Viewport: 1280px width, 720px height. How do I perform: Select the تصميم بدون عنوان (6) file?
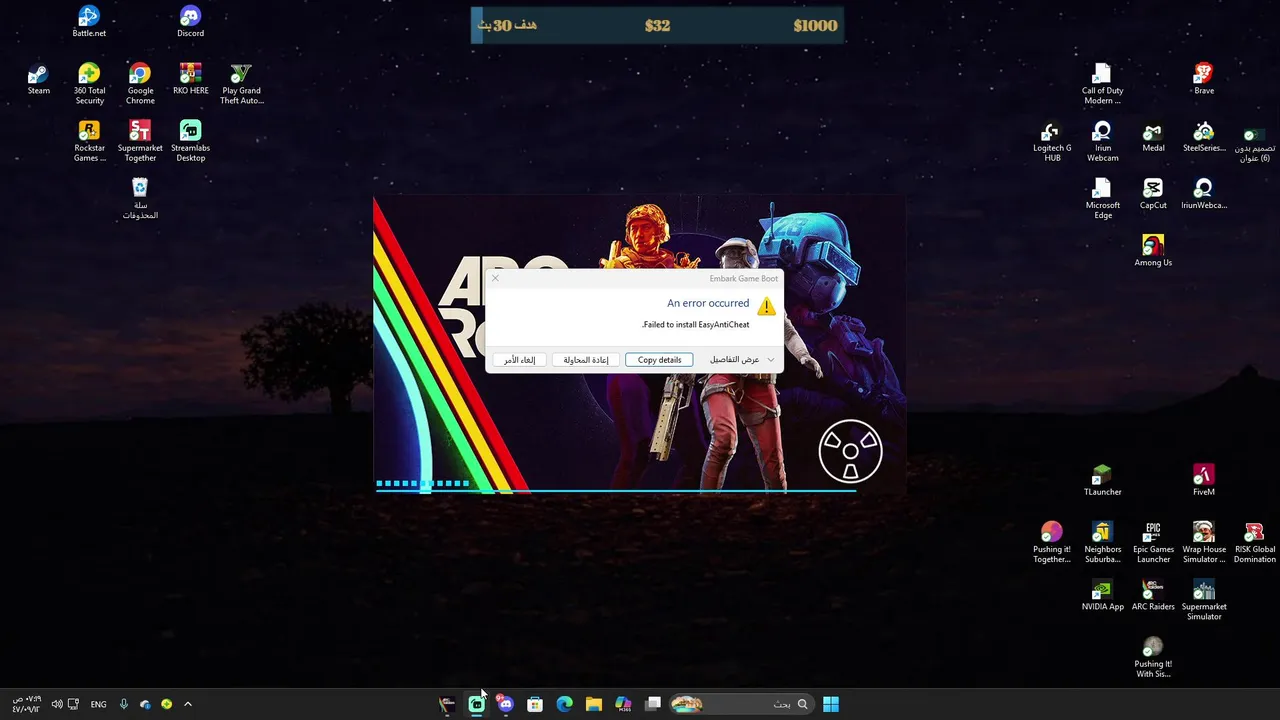click(1254, 145)
